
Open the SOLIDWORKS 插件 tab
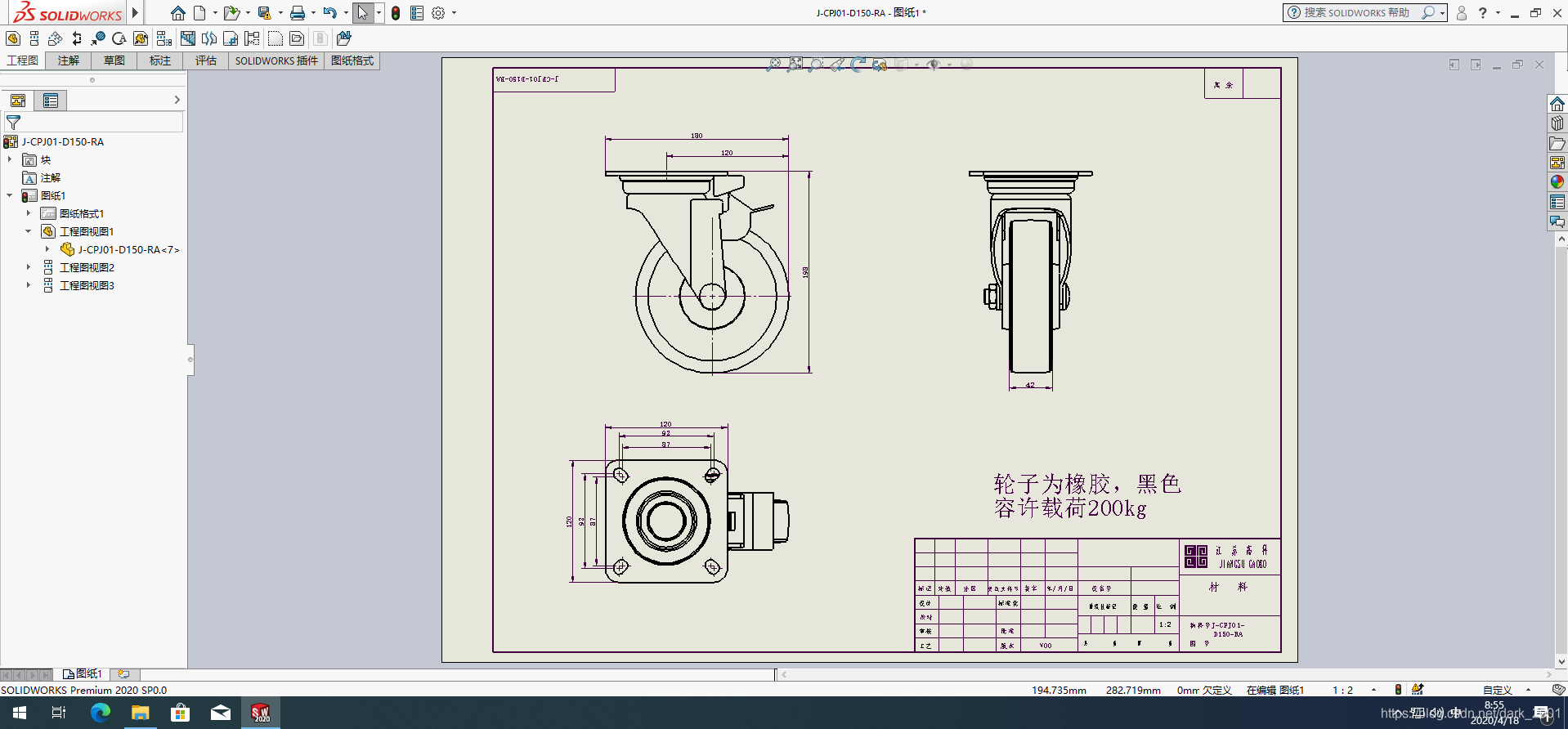(276, 60)
